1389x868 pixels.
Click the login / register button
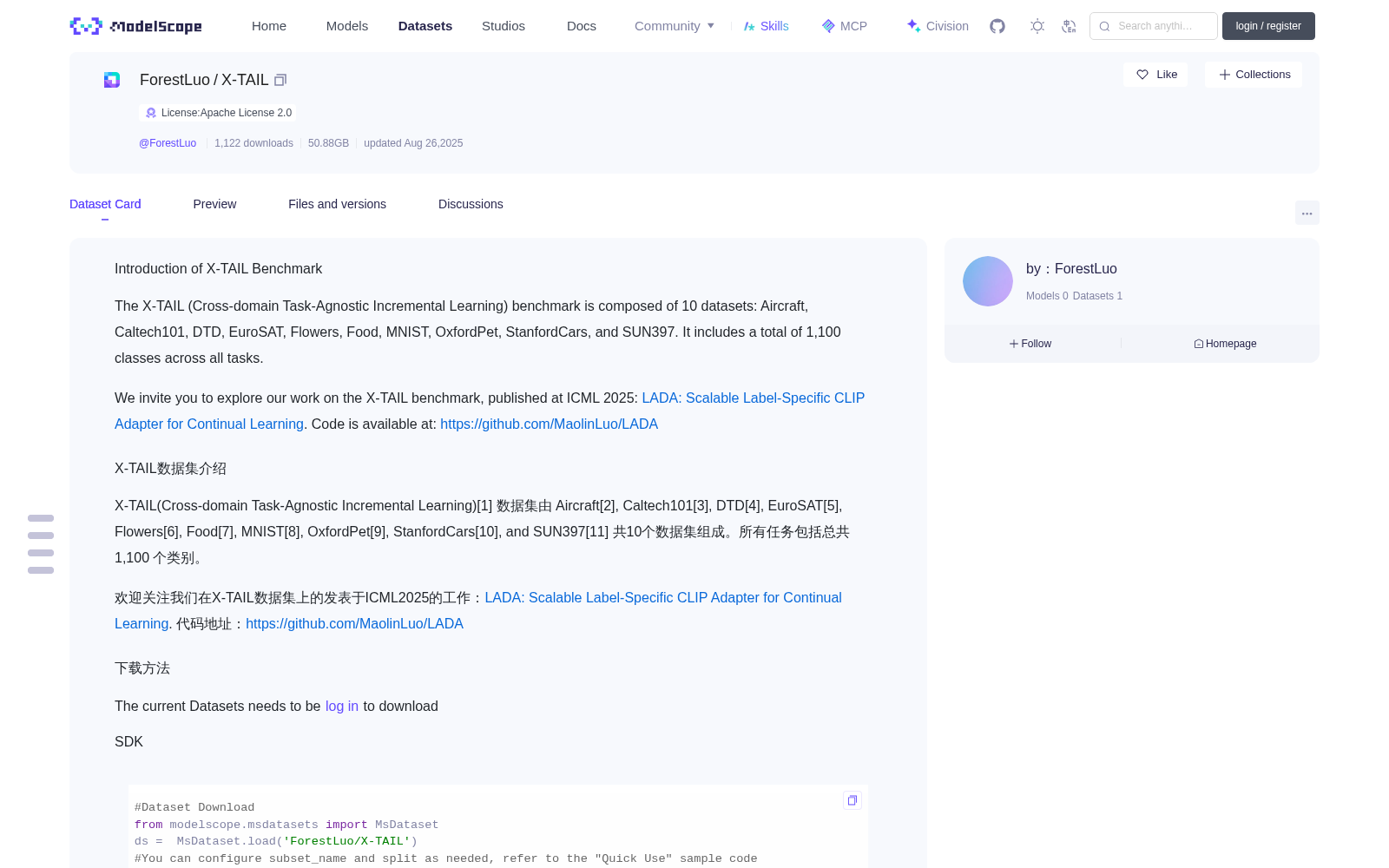1268,26
